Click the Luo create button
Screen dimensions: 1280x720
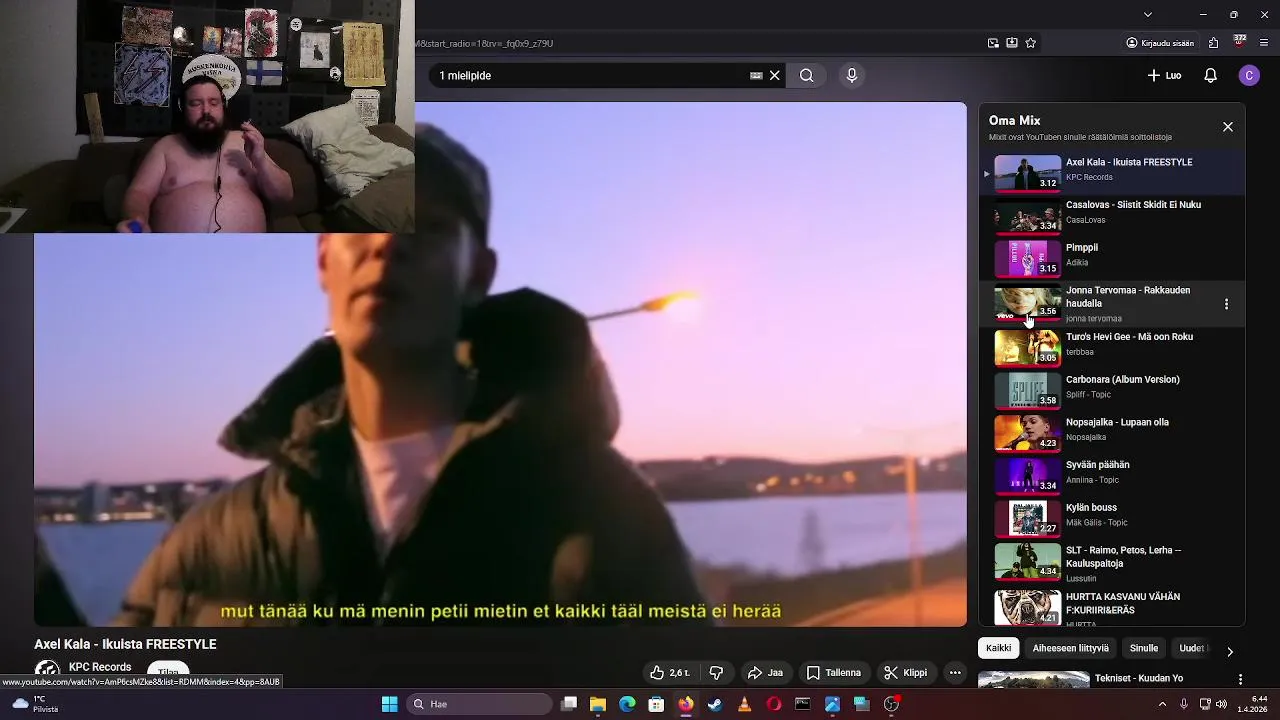[1164, 75]
